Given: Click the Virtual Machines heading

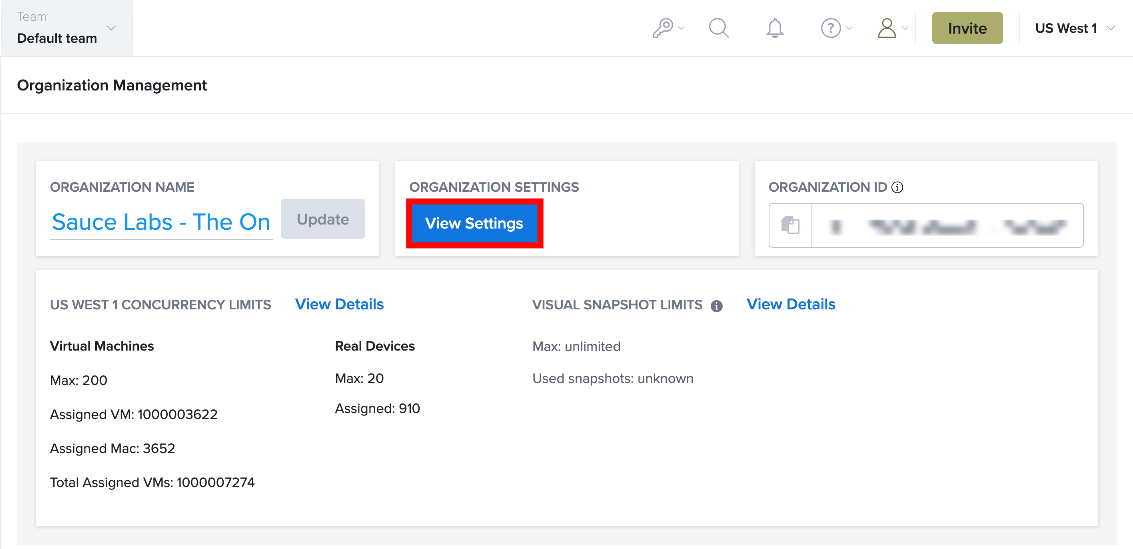Looking at the screenshot, I should (102, 346).
